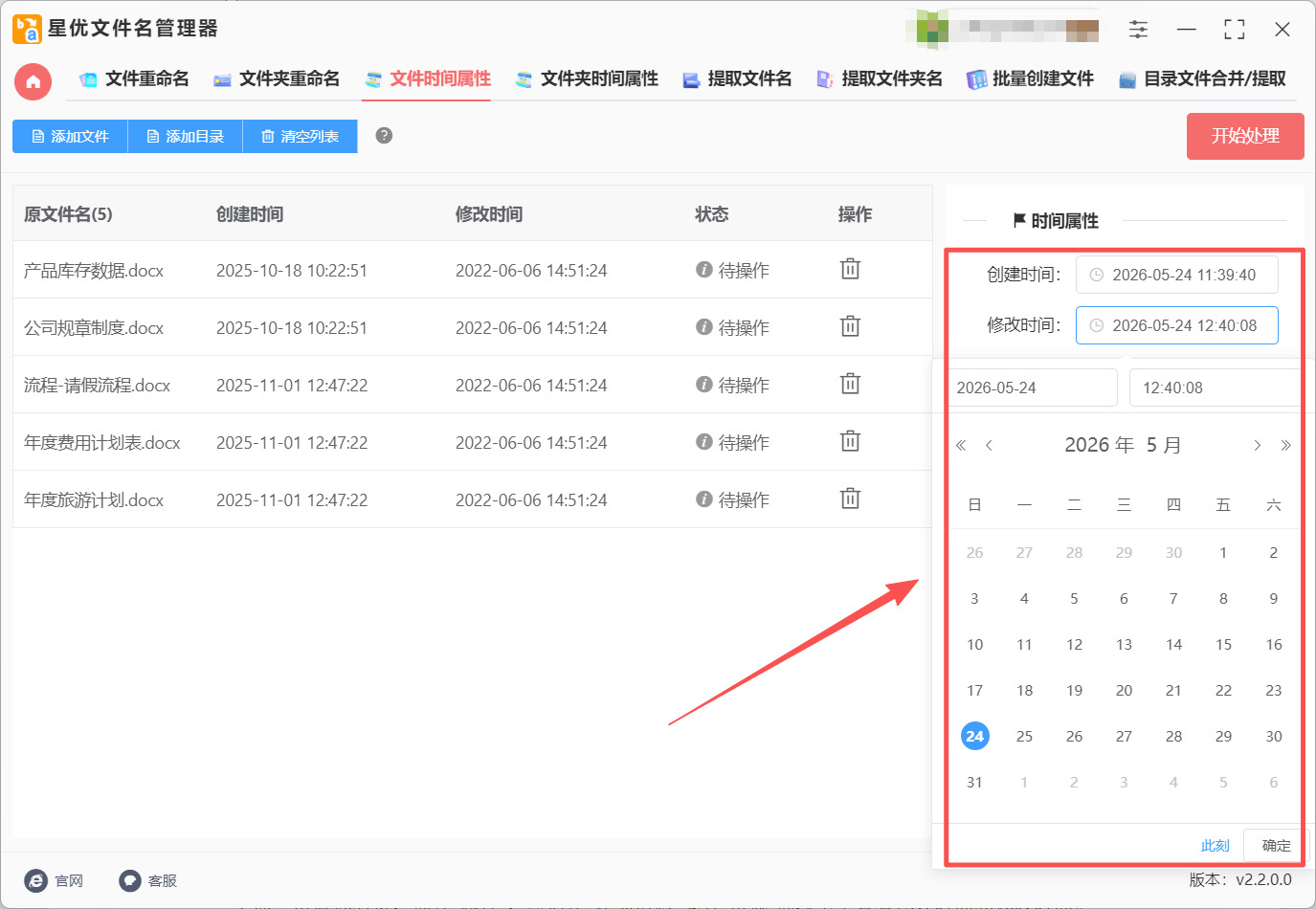Click the 原文件名(5) column header
Image resolution: width=1316 pixels, height=909 pixels.
pos(68,214)
